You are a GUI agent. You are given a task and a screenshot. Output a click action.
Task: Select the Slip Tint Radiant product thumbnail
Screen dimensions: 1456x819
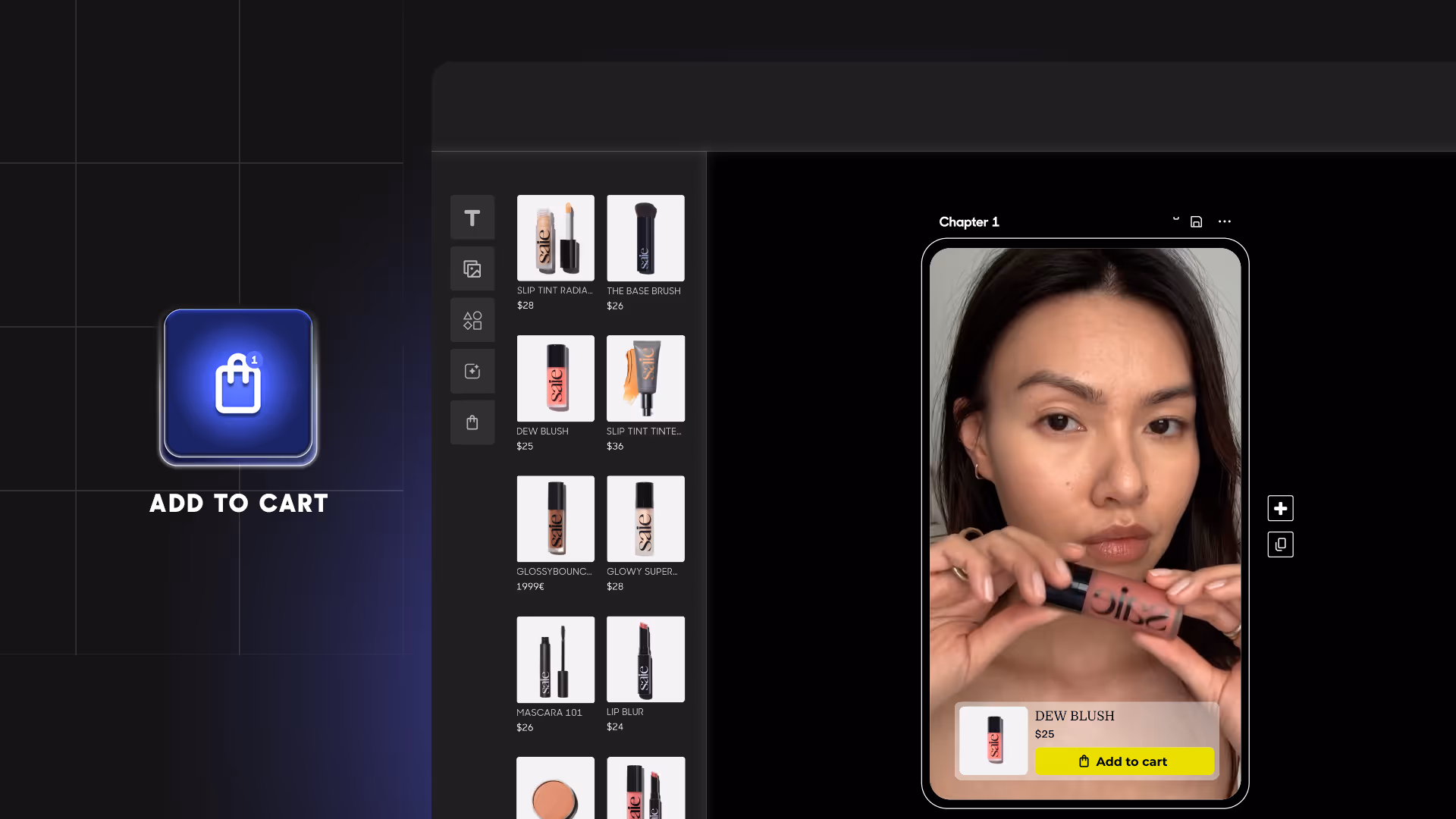coord(555,238)
